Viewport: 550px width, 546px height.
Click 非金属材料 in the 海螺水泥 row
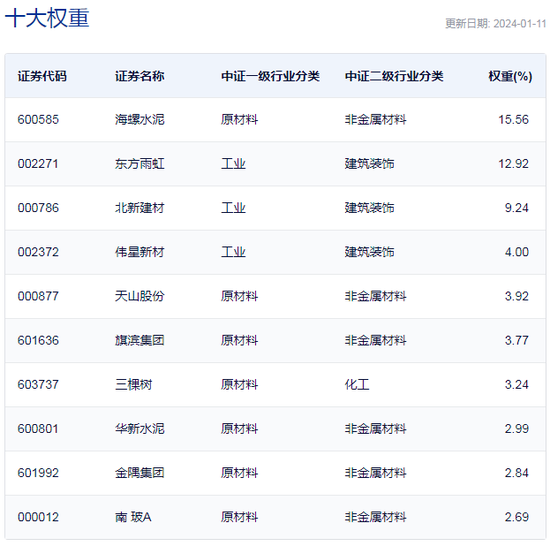click(x=375, y=120)
